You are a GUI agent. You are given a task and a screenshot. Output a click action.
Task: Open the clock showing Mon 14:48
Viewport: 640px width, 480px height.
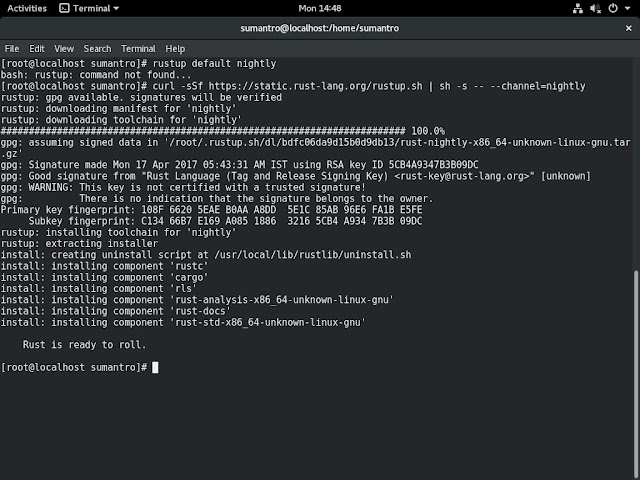[321, 8]
